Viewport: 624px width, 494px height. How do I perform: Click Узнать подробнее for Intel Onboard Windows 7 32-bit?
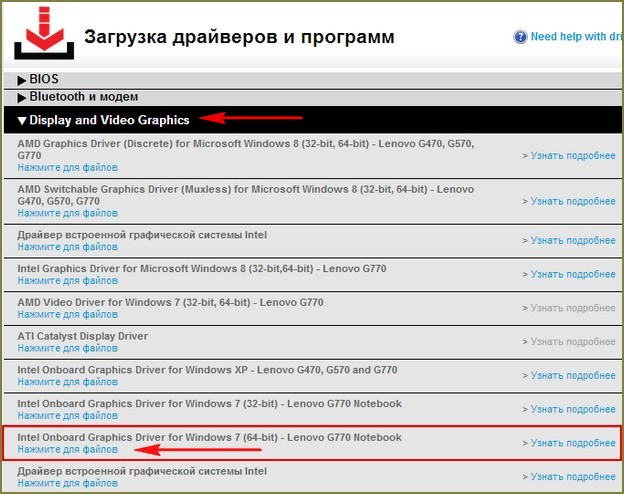(x=569, y=408)
